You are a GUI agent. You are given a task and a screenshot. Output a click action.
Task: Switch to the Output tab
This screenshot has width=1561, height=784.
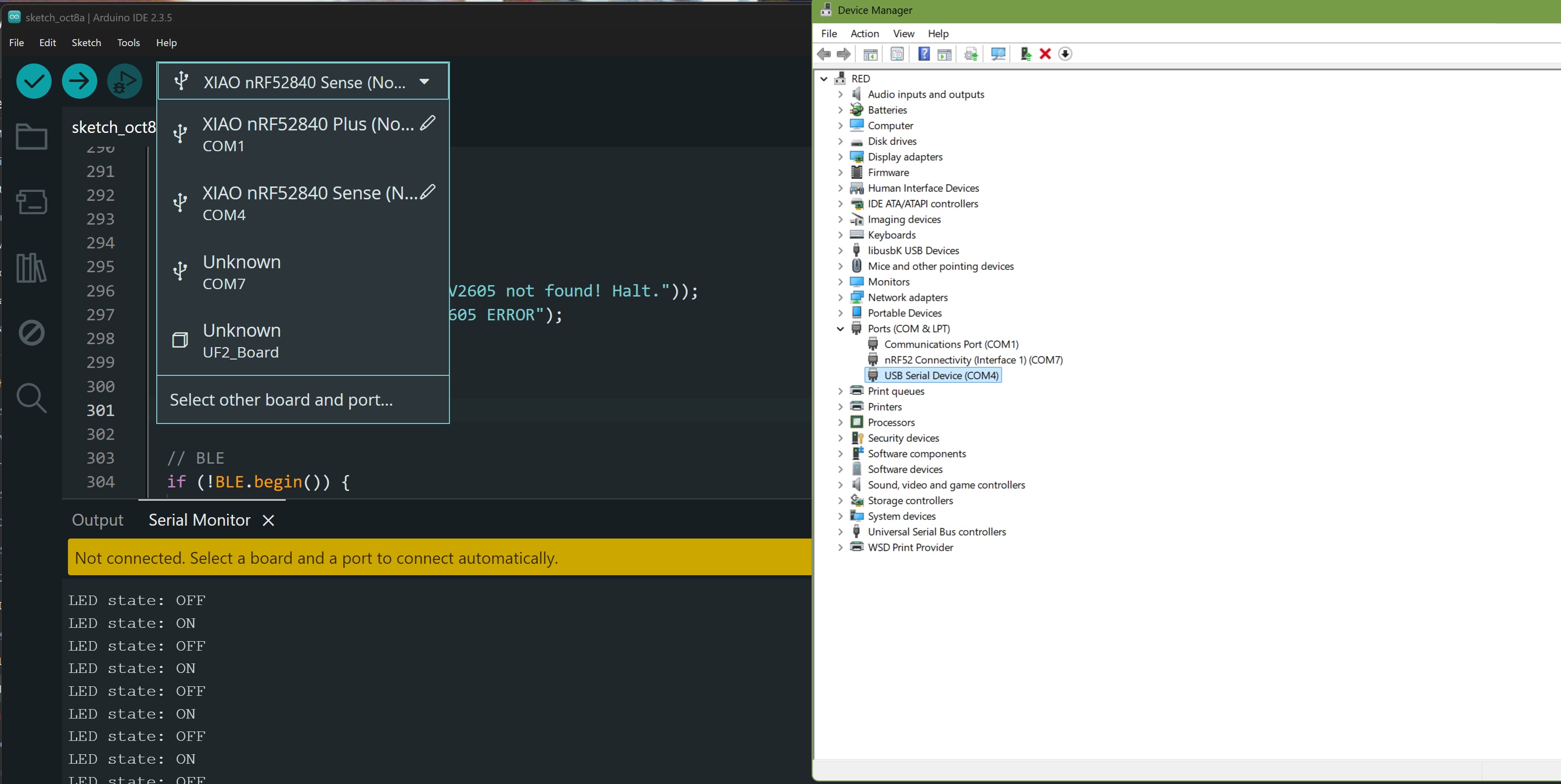[x=98, y=520]
